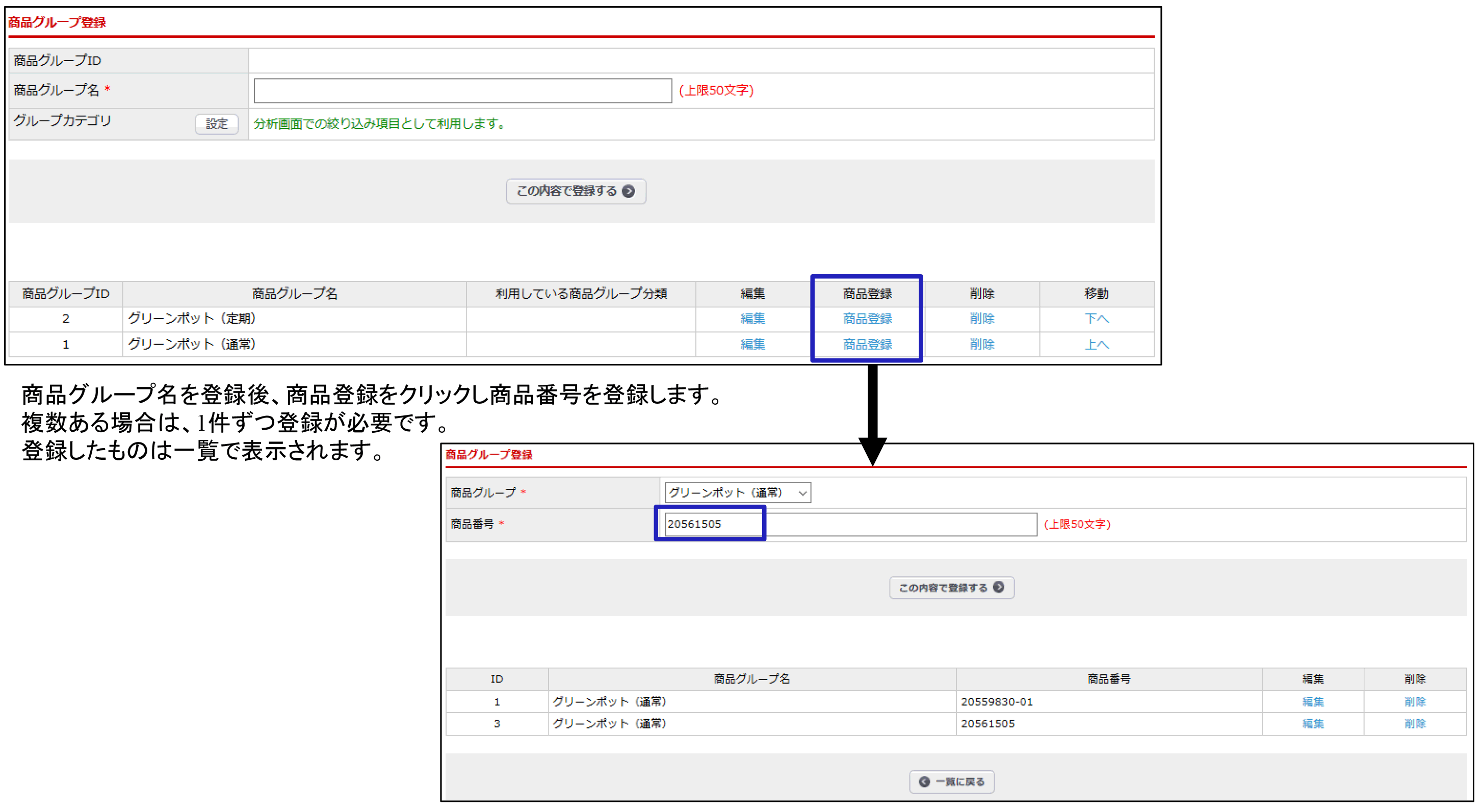Move グリーンポット（定期）down with 下へ
The image size is (1482, 812).
coord(1096,318)
